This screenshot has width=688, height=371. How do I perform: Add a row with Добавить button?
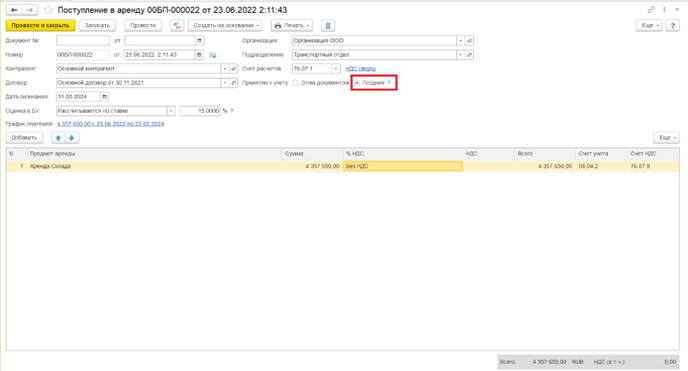(24, 138)
